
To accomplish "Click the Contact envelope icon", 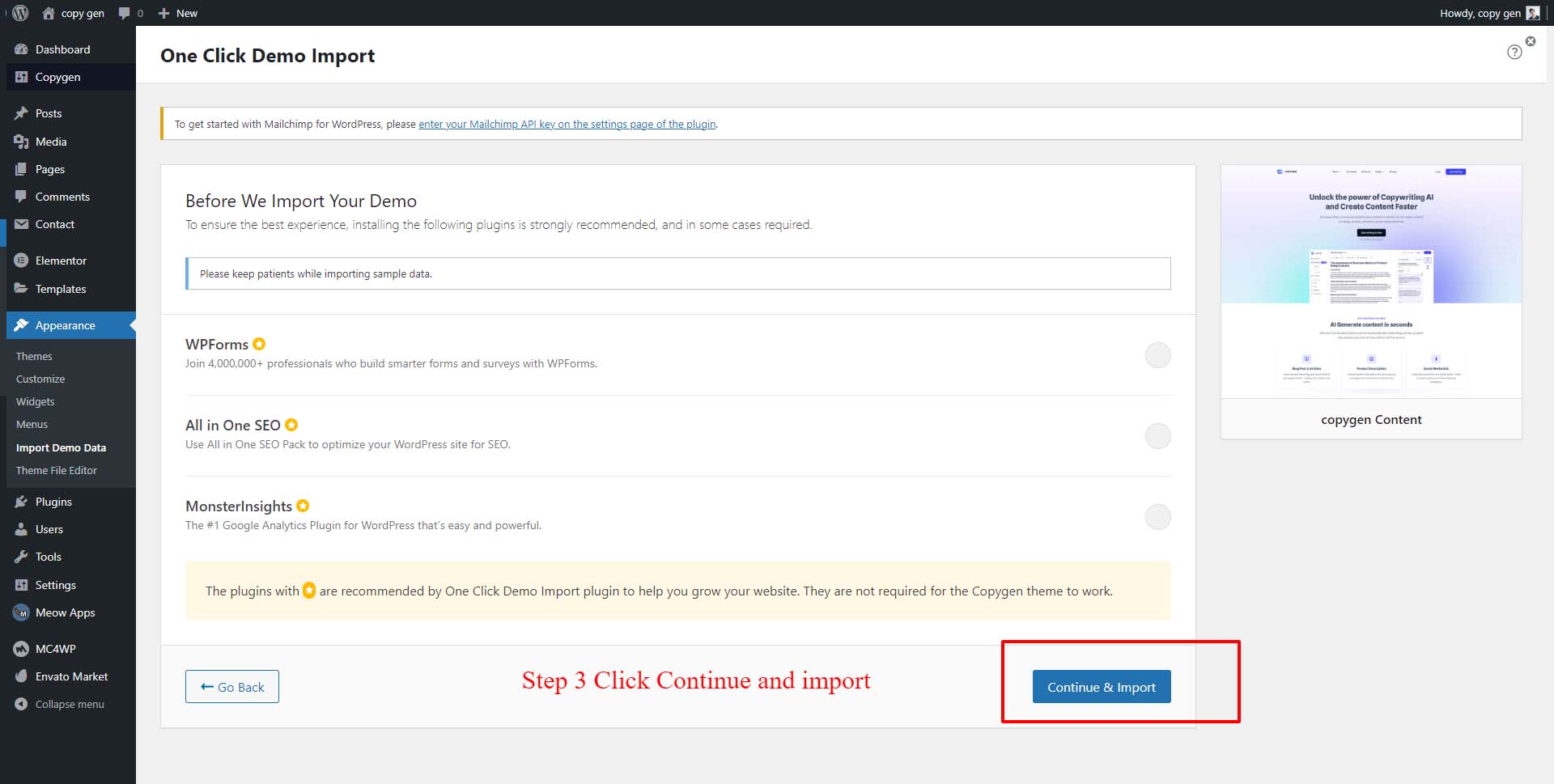I will click(21, 224).
